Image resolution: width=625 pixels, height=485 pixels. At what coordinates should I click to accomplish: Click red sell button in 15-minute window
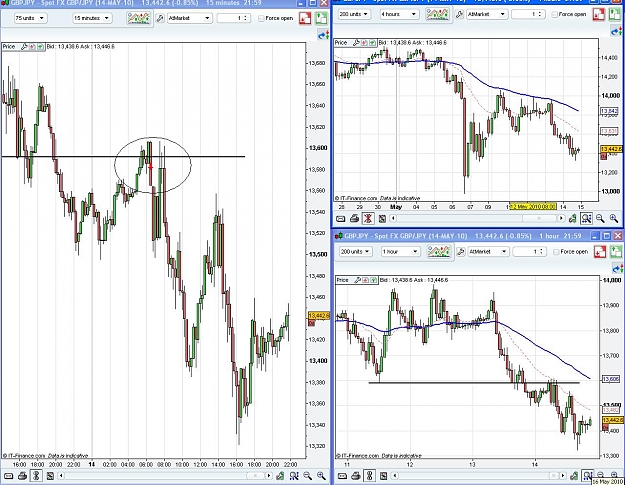tap(305, 18)
